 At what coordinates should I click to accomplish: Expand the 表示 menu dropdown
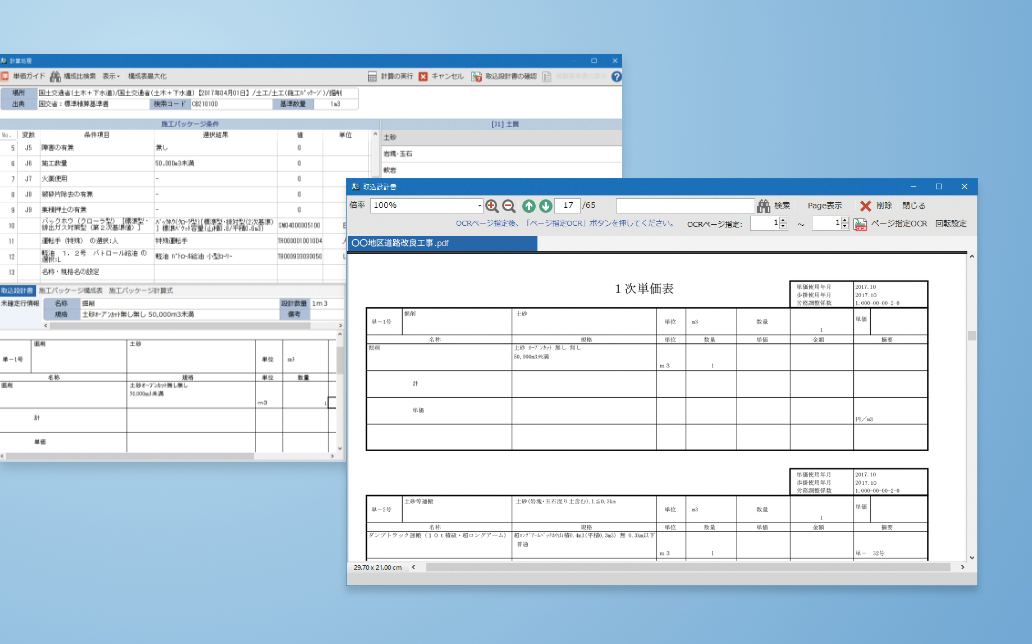[x=110, y=76]
